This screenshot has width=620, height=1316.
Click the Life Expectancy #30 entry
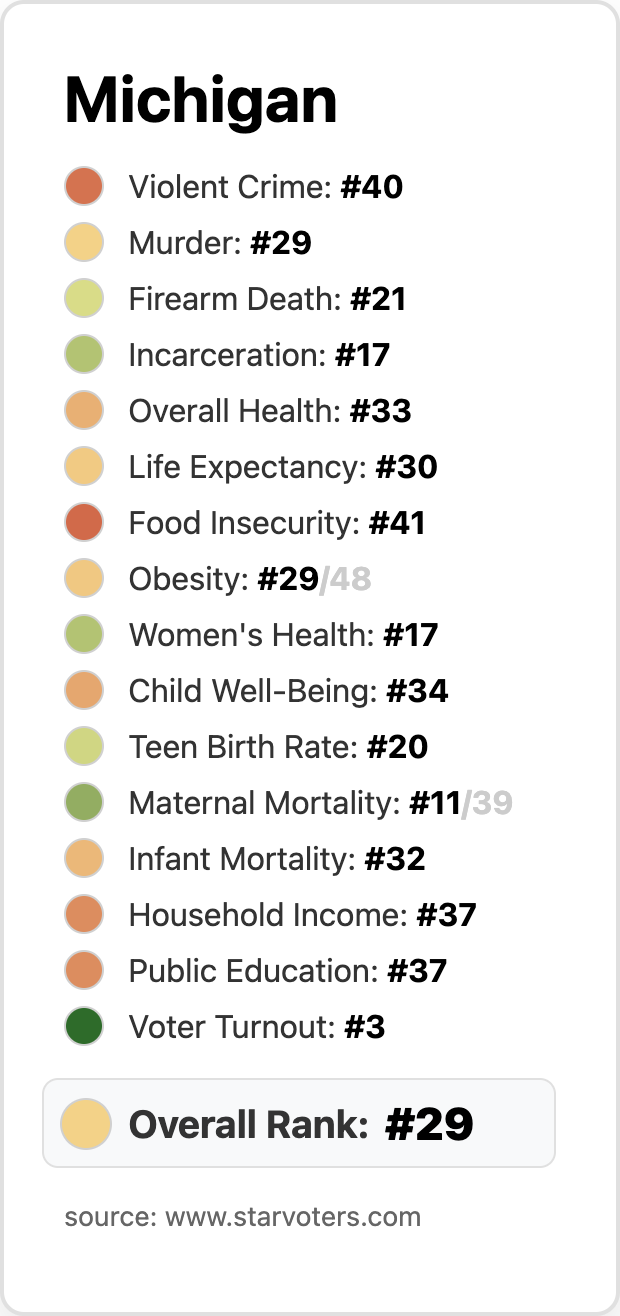point(283,467)
